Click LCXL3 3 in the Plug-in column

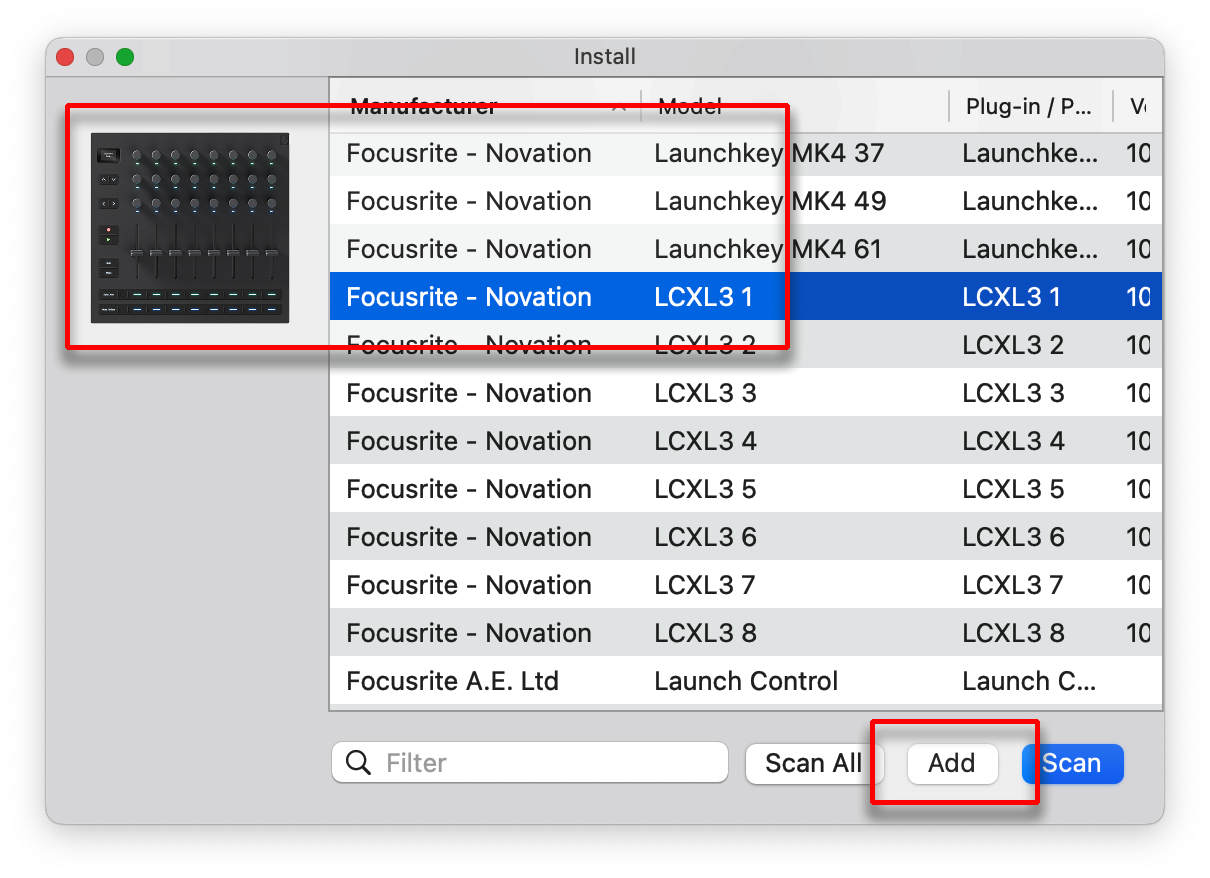pyautogui.click(x=1012, y=393)
